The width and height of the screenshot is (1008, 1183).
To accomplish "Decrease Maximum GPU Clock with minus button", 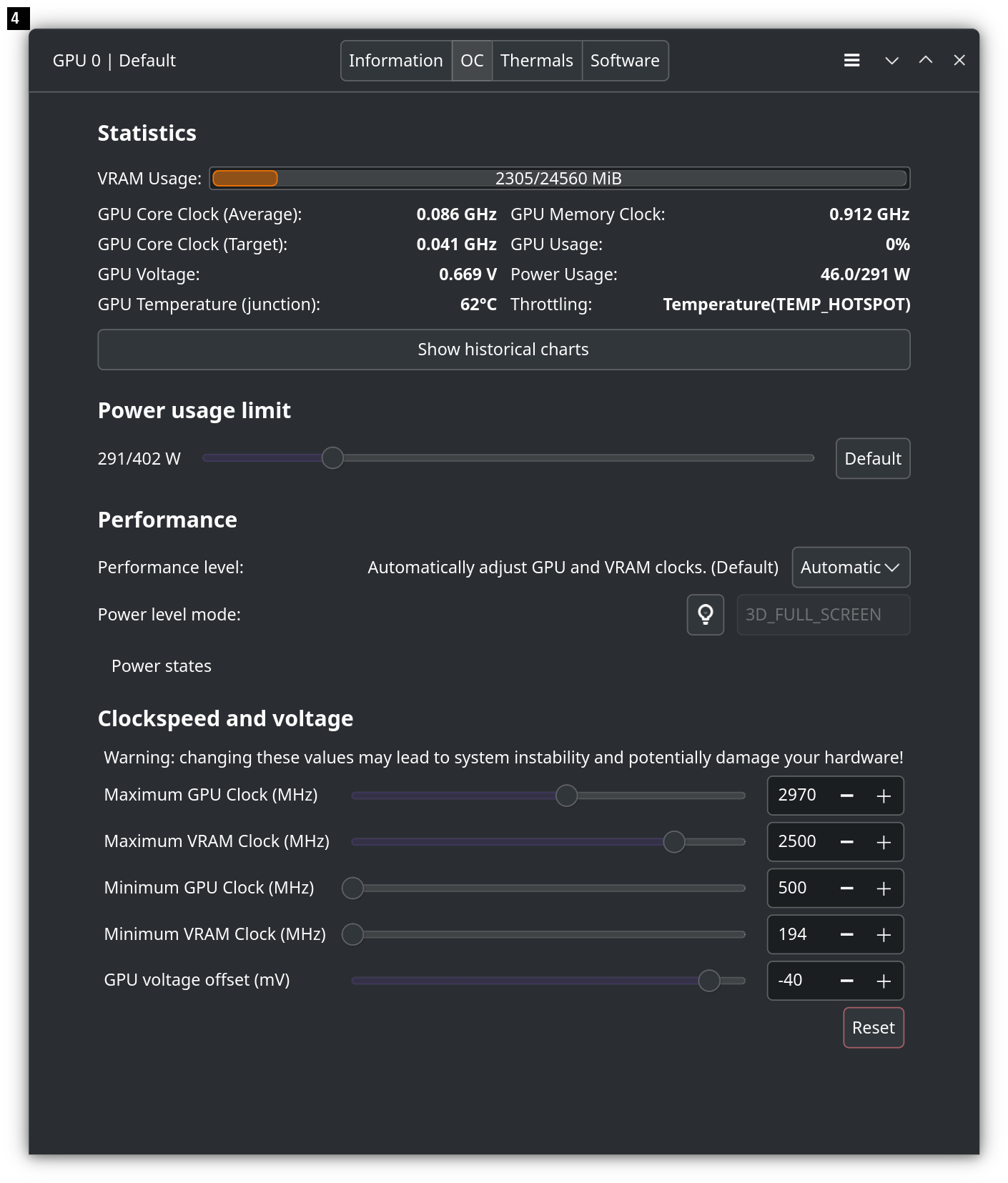I will (847, 796).
